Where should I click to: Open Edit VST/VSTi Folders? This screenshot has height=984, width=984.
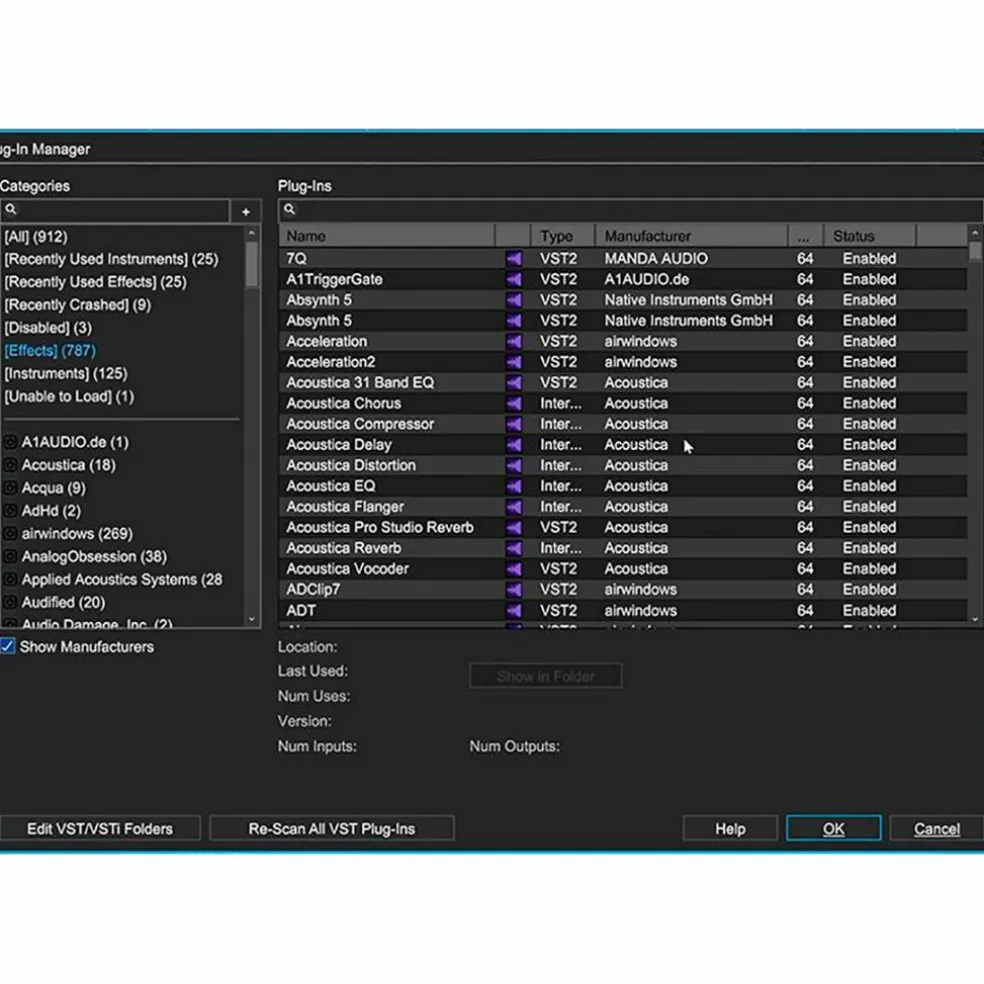coord(100,829)
